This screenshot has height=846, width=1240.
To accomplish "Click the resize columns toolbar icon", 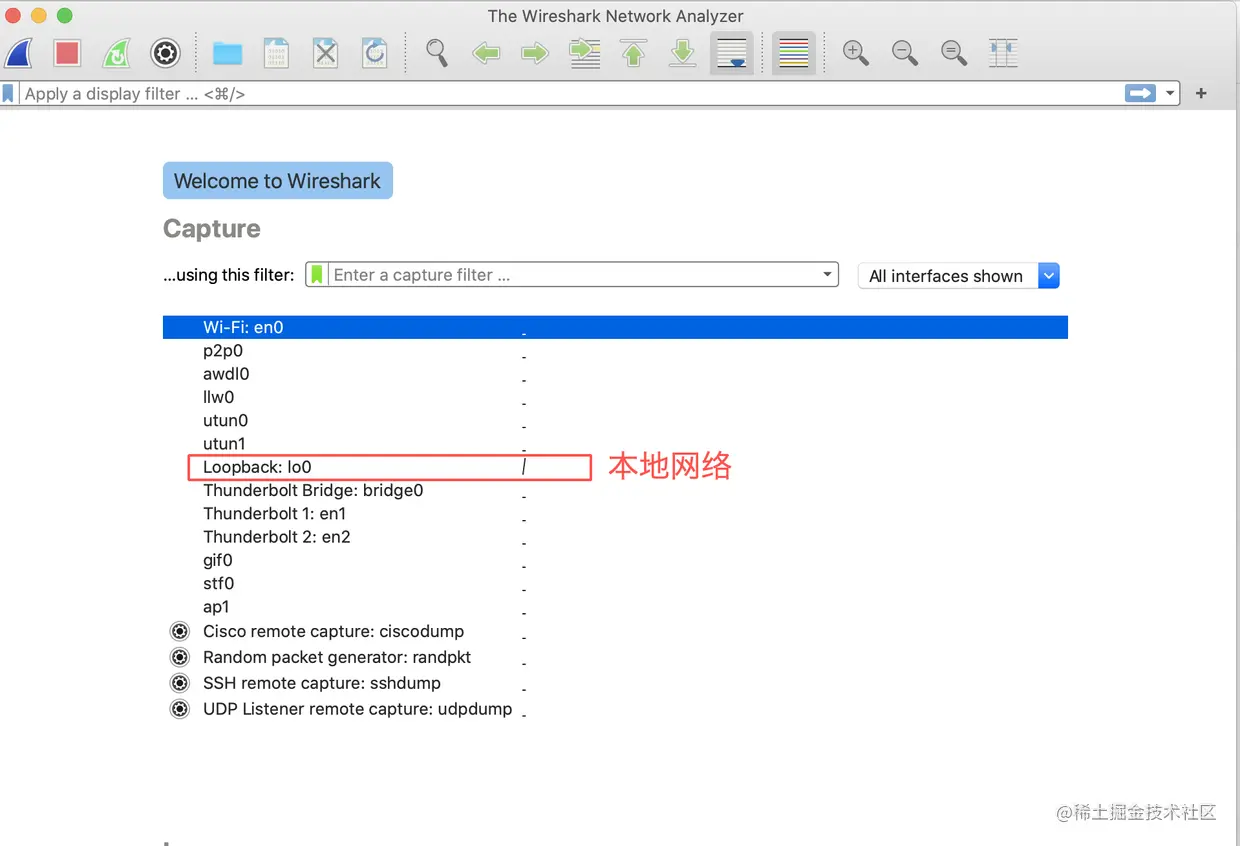I will (x=1003, y=53).
